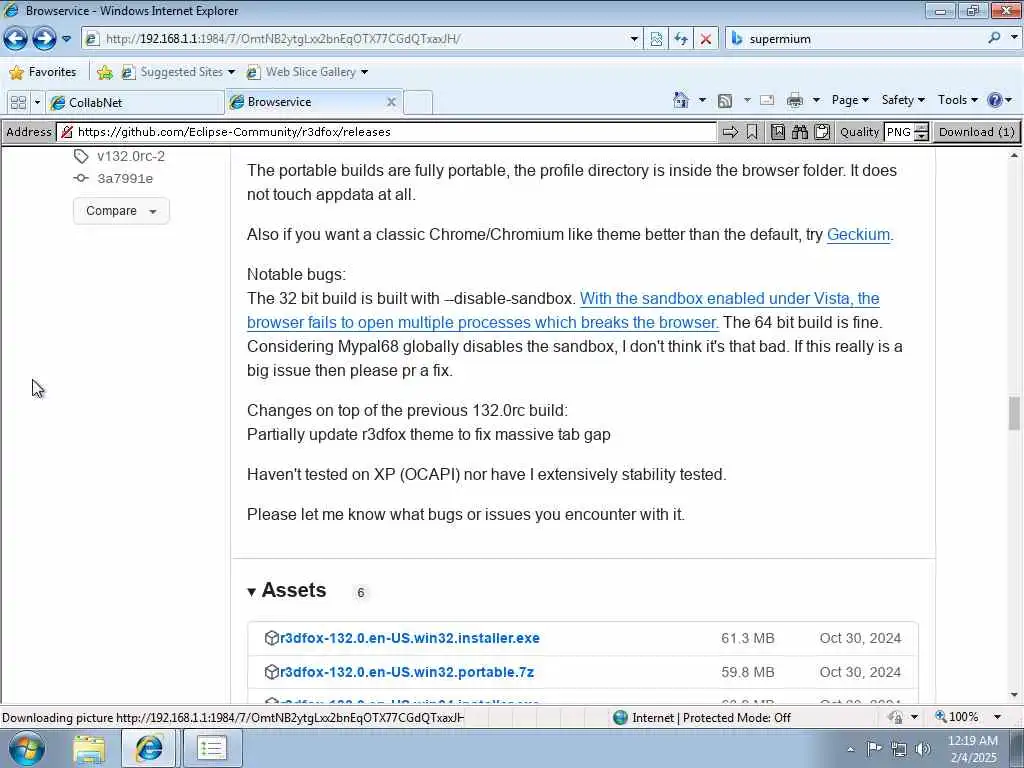This screenshot has height=768, width=1024.
Task: Click the Add to Favorites Bar icon
Action: point(104,72)
